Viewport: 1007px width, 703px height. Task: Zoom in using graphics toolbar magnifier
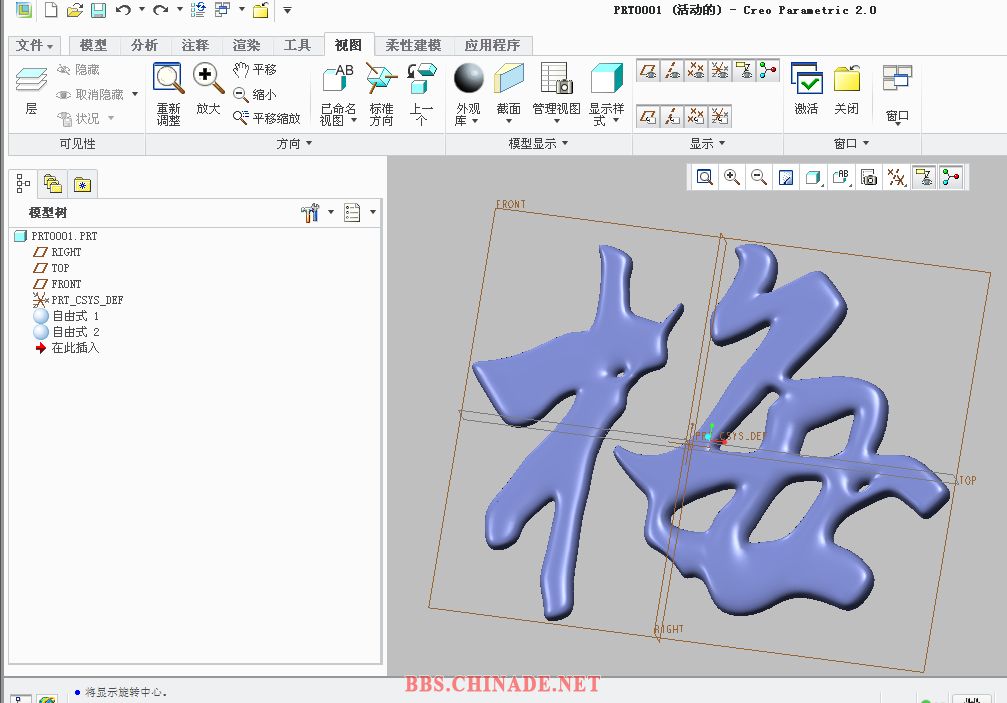[x=731, y=177]
